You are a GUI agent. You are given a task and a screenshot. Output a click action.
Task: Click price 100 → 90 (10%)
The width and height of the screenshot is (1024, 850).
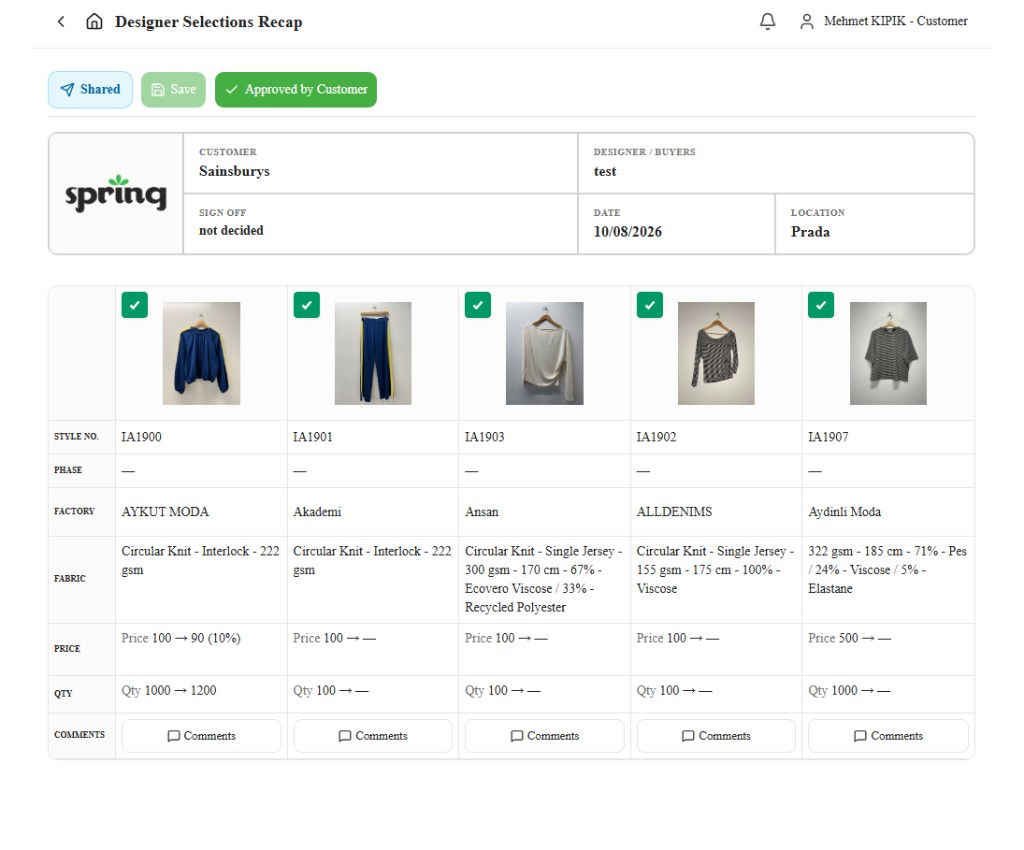pyautogui.click(x=181, y=638)
